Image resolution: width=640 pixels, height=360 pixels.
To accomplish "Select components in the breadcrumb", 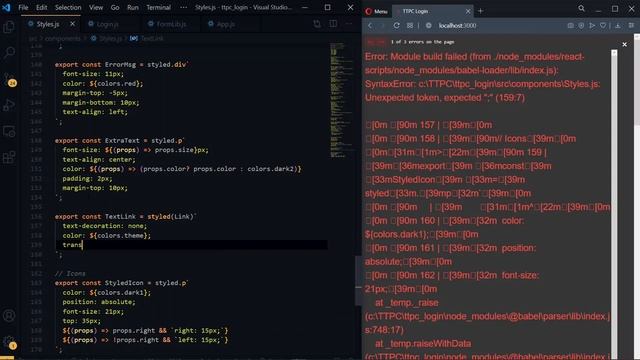I will pyautogui.click(x=62, y=38).
